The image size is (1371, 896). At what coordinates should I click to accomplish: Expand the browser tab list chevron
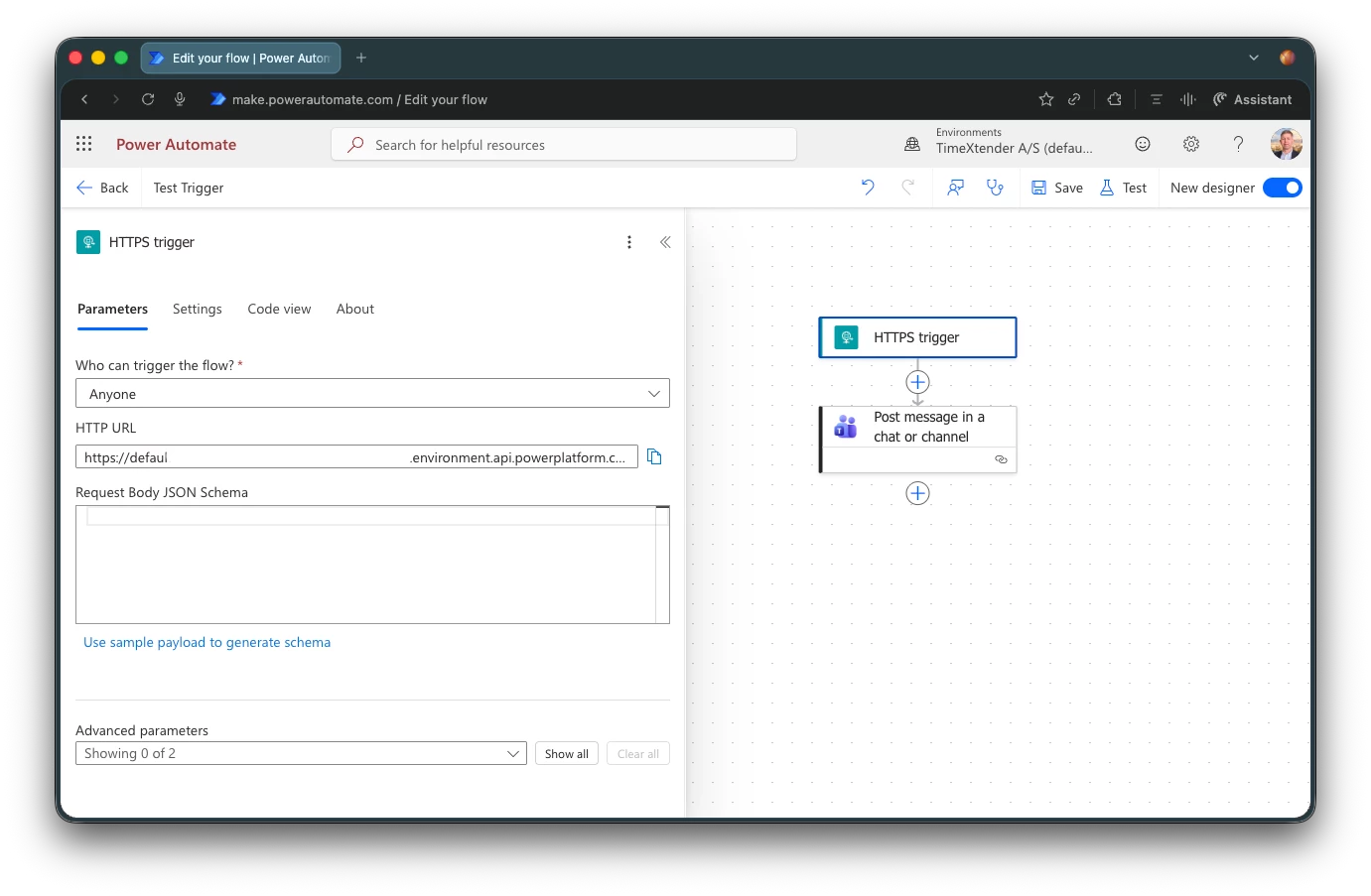(x=1254, y=58)
